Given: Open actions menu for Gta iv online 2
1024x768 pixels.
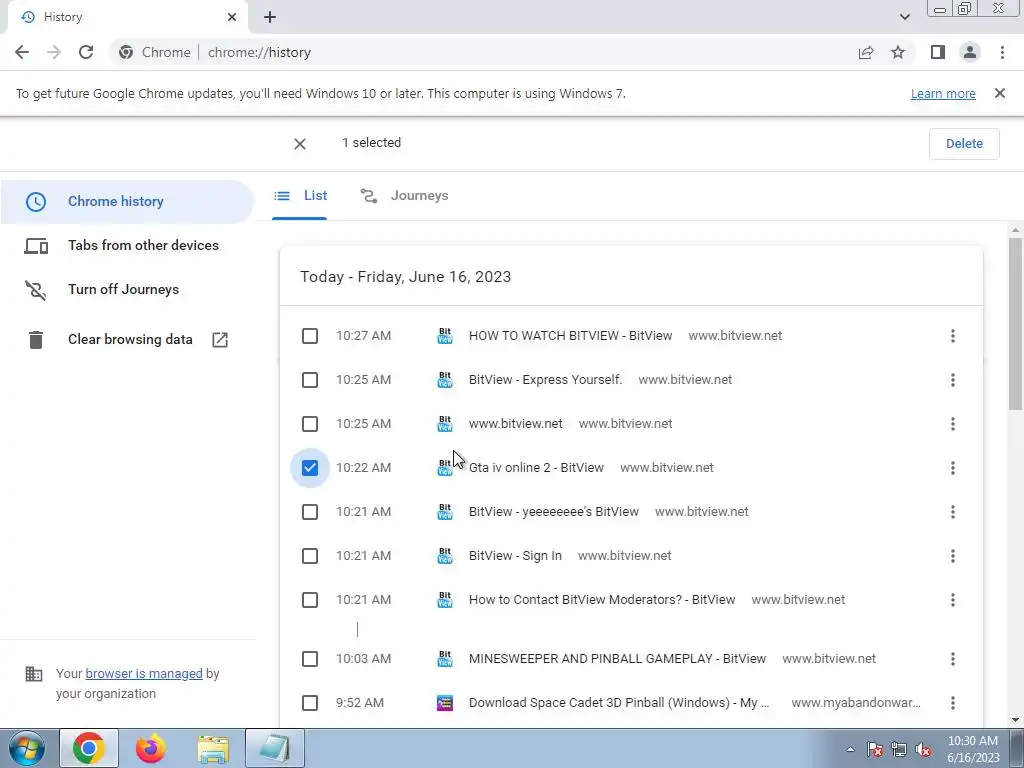Looking at the screenshot, I should (x=953, y=468).
